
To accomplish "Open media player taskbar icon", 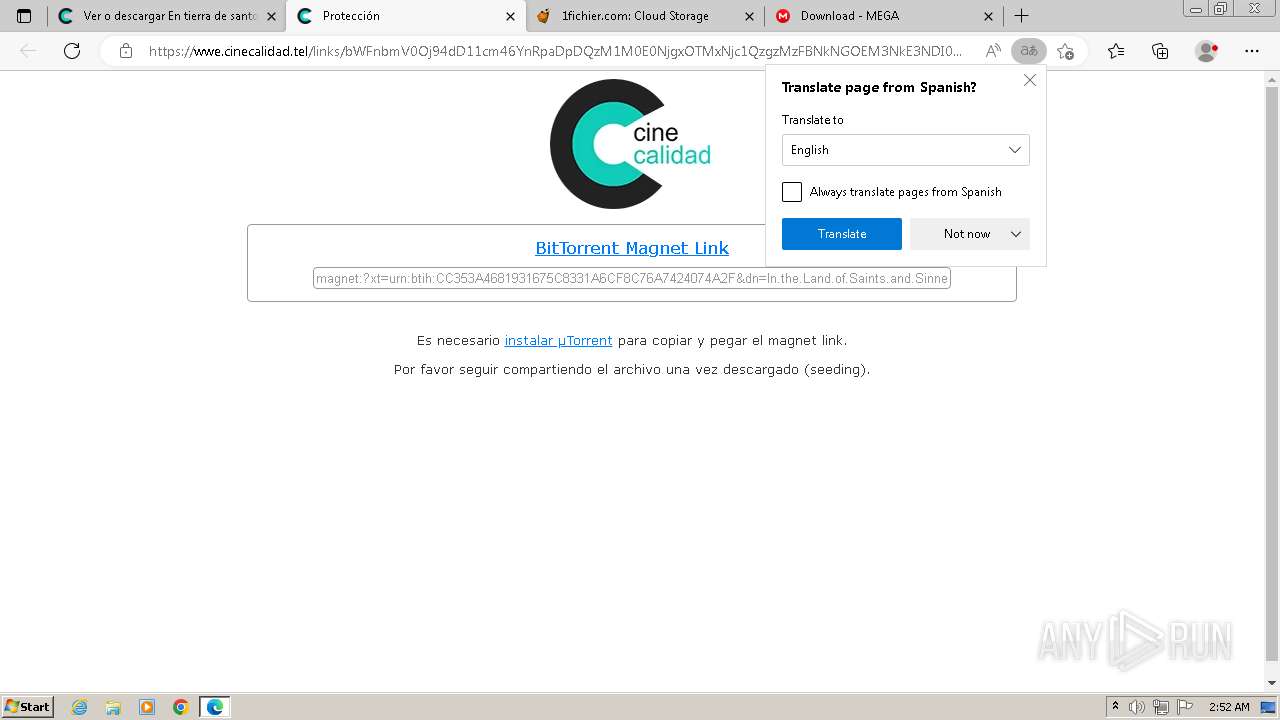I will coord(147,707).
